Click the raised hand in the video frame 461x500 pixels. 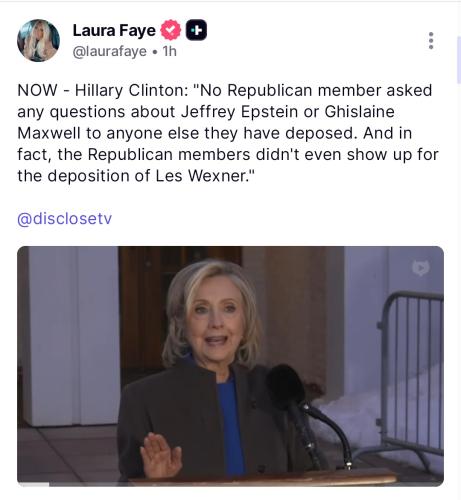161,455
